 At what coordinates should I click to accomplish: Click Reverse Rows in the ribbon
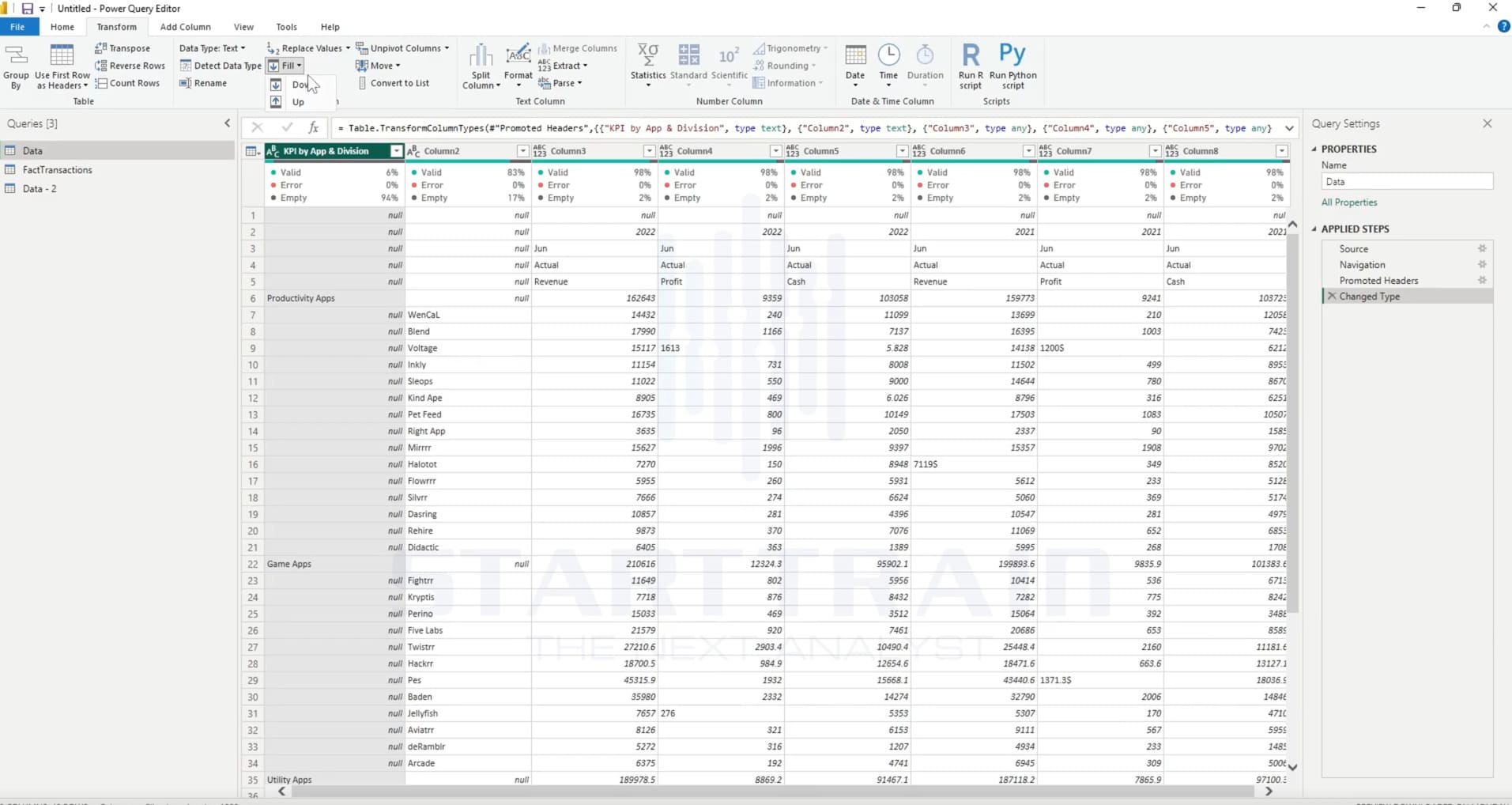tap(130, 66)
